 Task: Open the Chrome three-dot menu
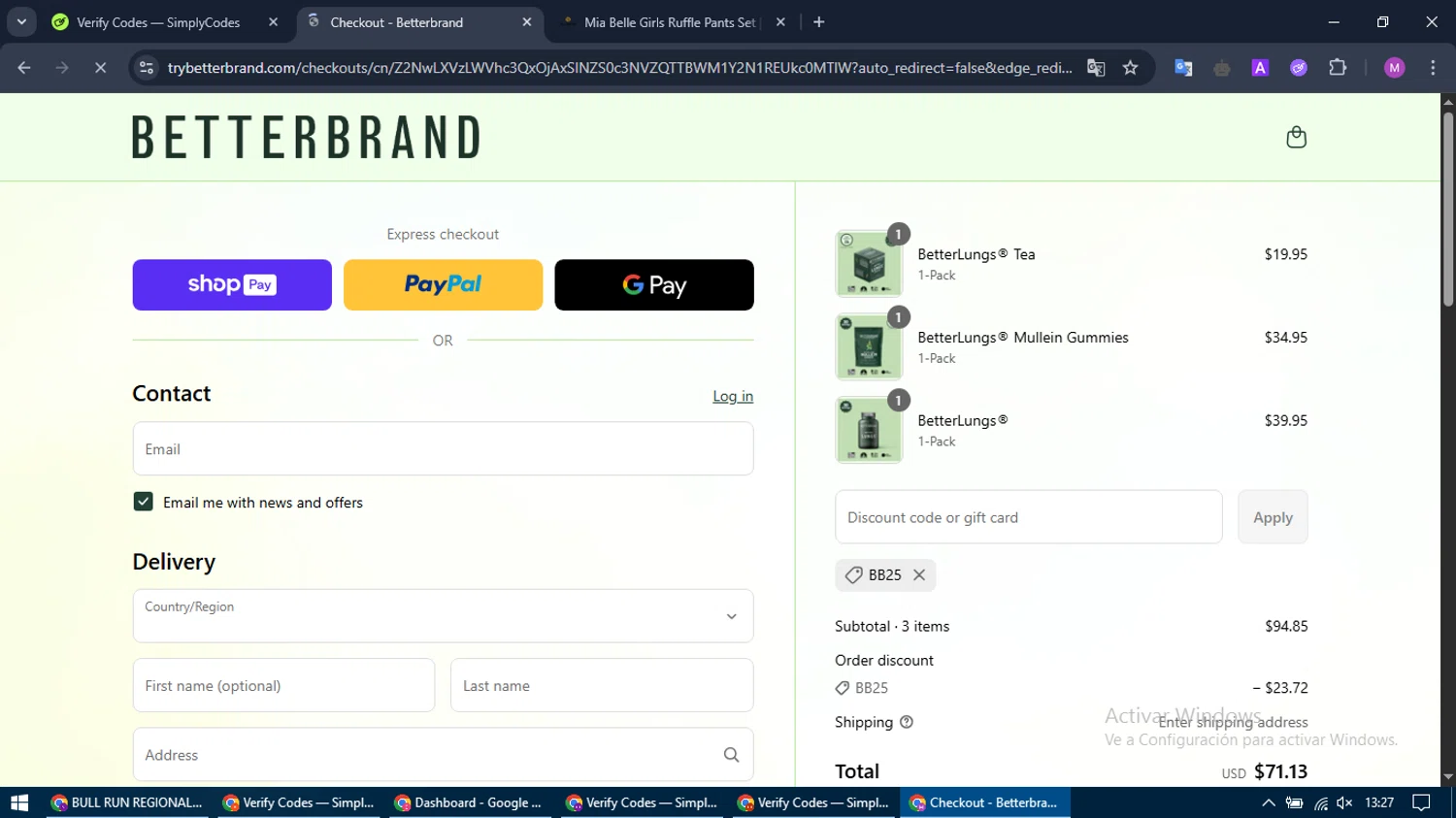(1433, 68)
